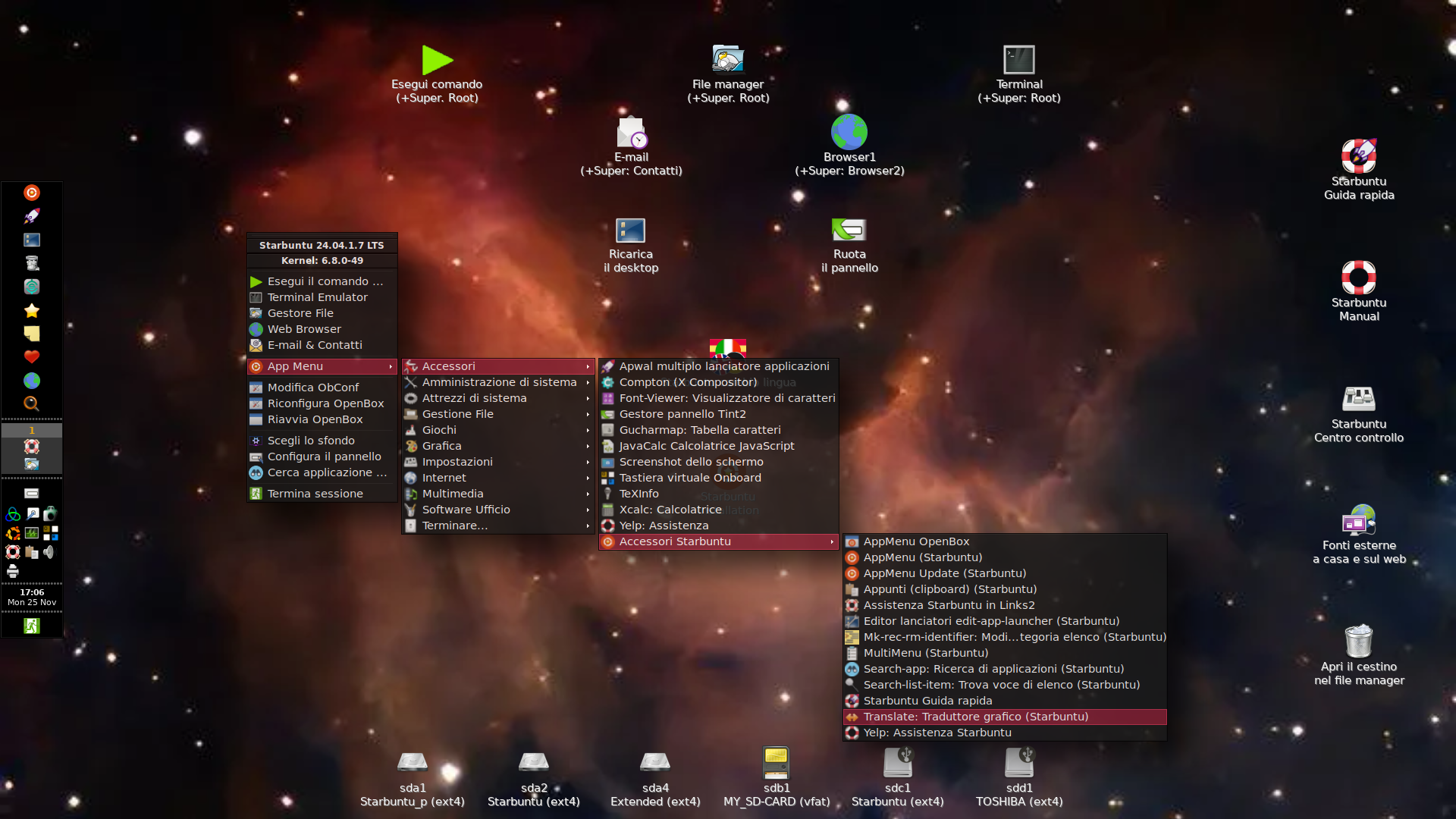This screenshot has width=1456, height=819.
Task: Click the speaker volume tray icon
Action: click(50, 552)
